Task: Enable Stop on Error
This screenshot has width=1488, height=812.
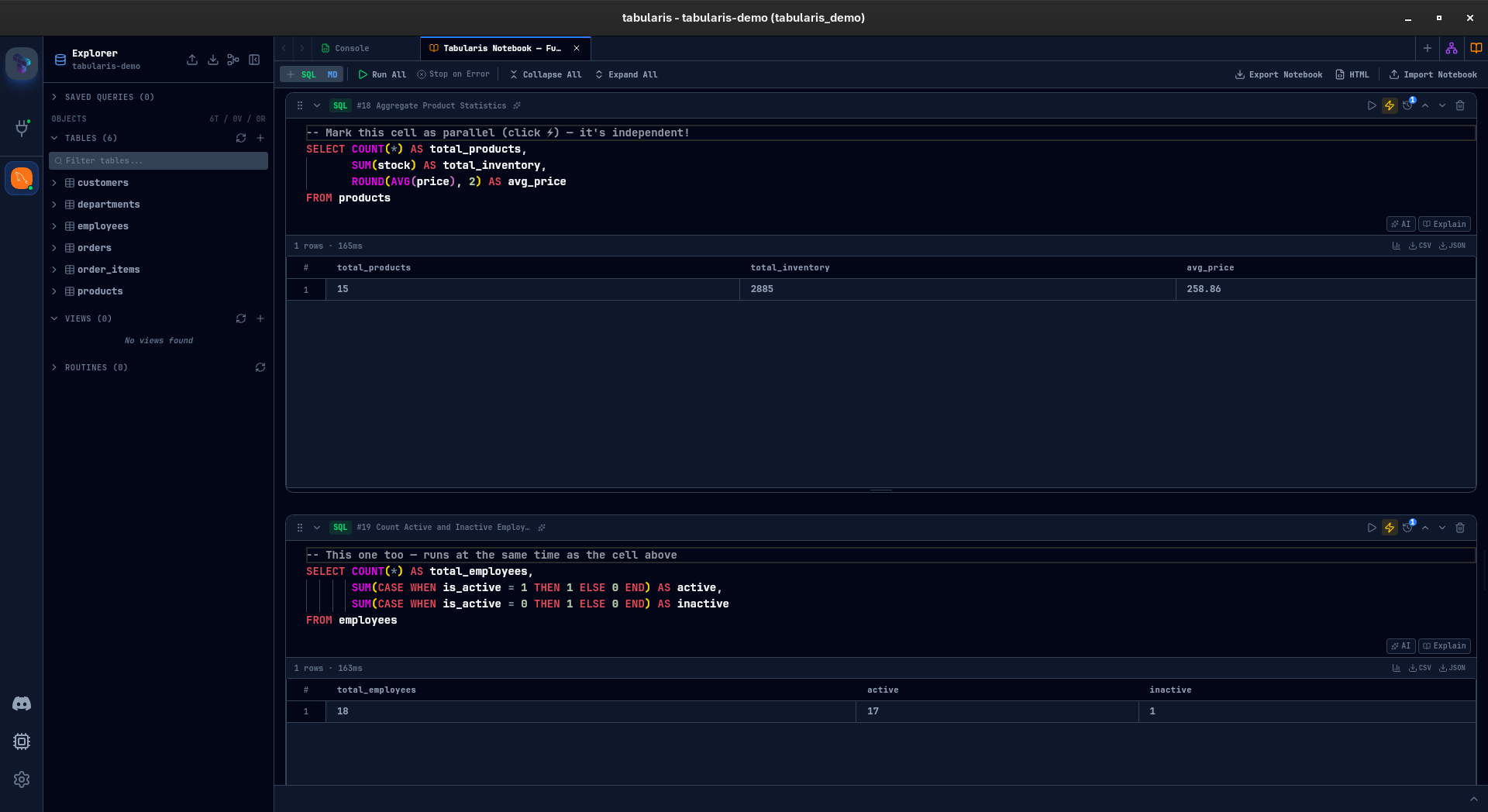Action: point(453,74)
